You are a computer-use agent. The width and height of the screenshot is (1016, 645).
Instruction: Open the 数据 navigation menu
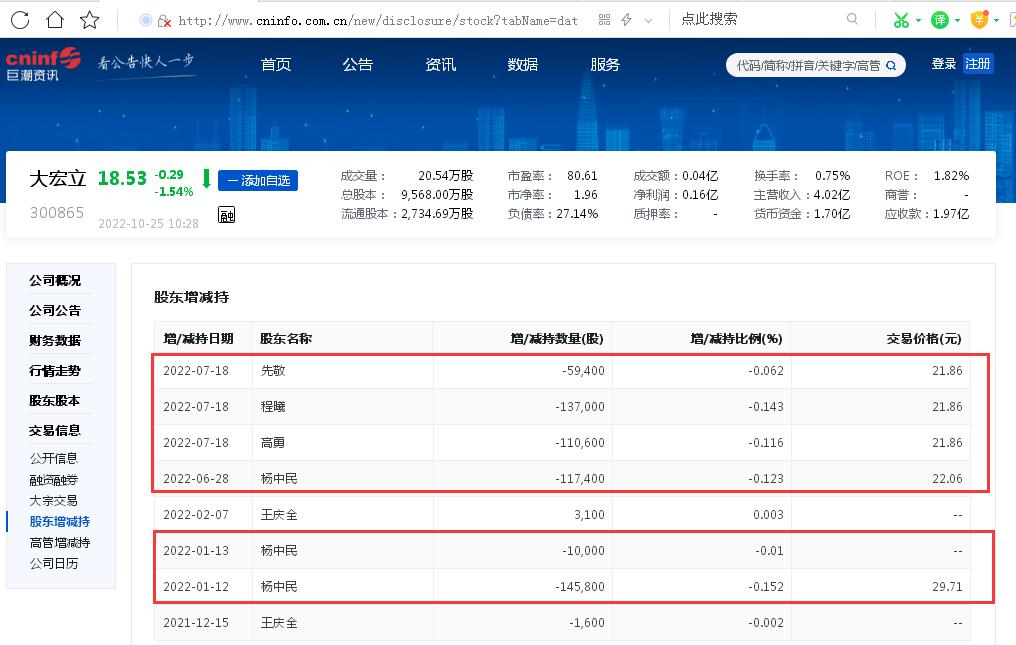click(522, 64)
